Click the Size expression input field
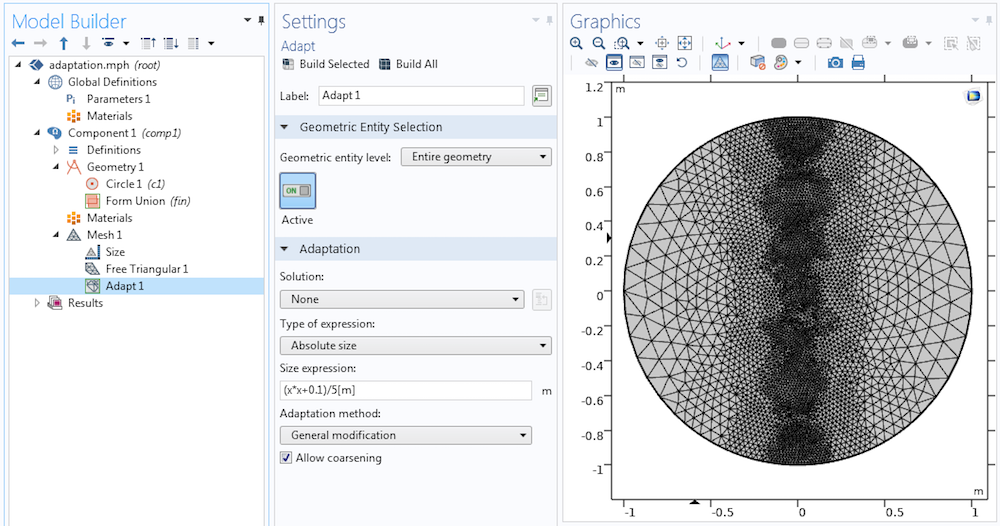 pos(405,390)
